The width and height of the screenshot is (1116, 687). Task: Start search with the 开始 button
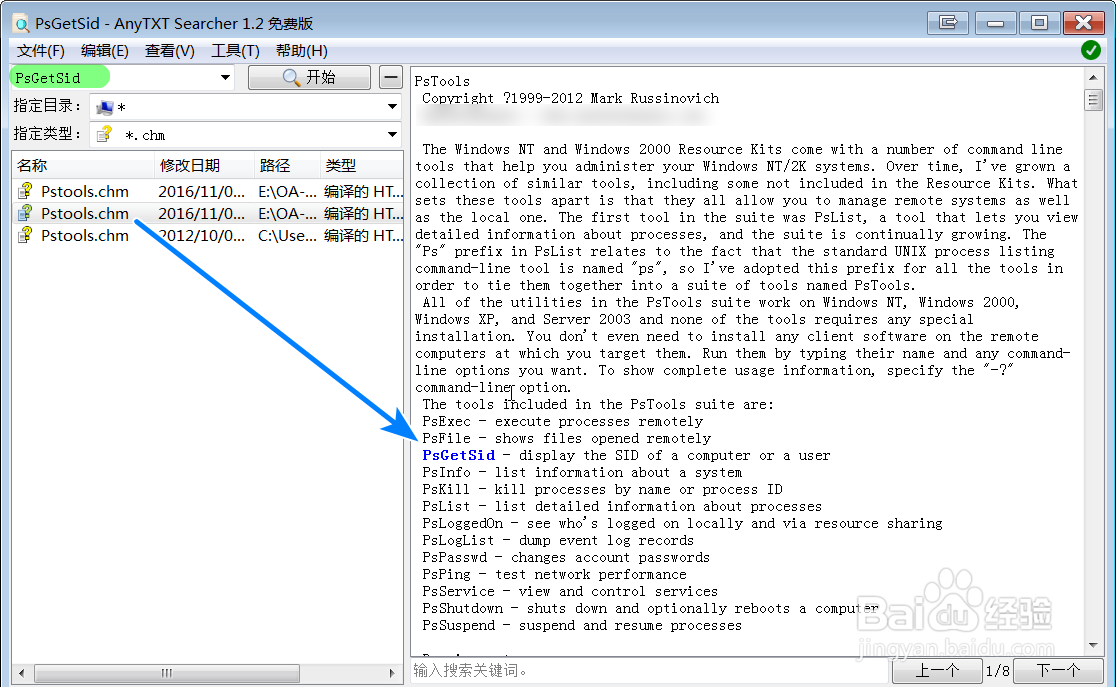pos(310,78)
